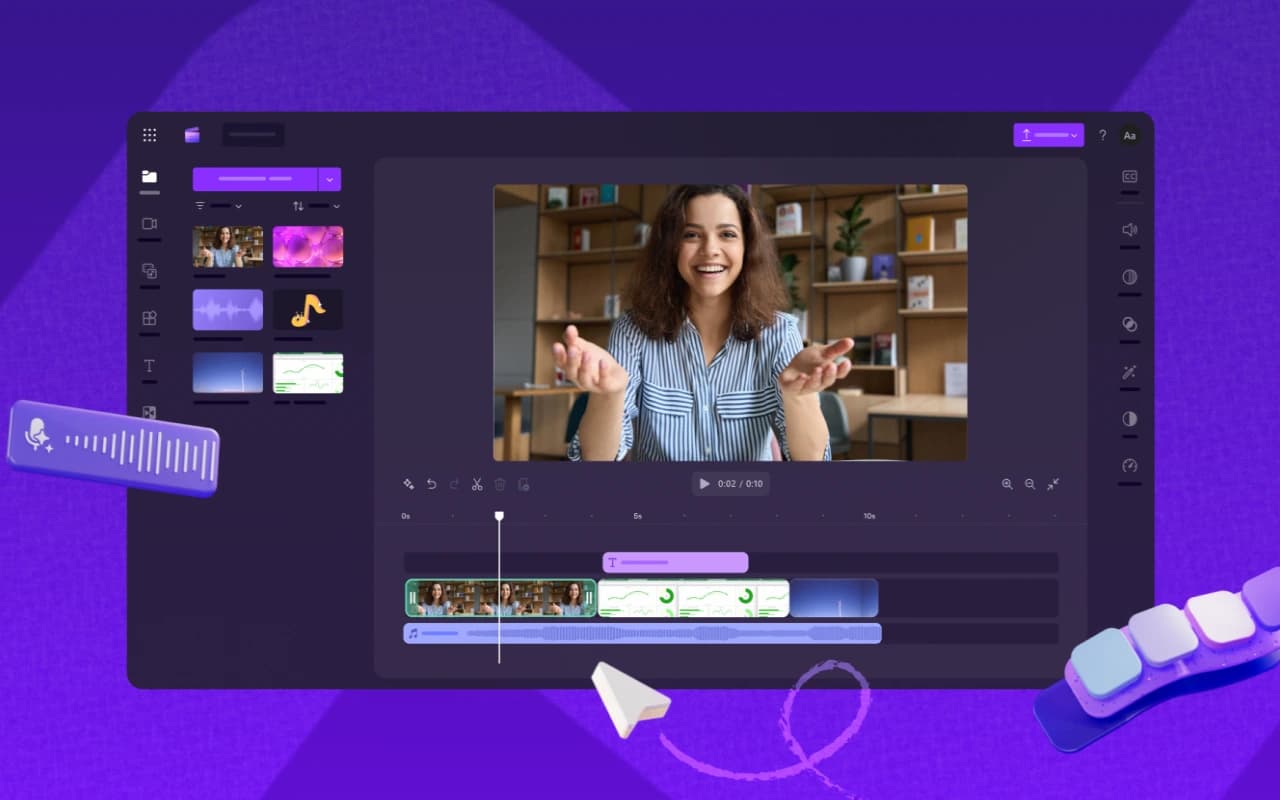Undo the last edit
Viewport: 1280px width, 800px height.
[432, 484]
